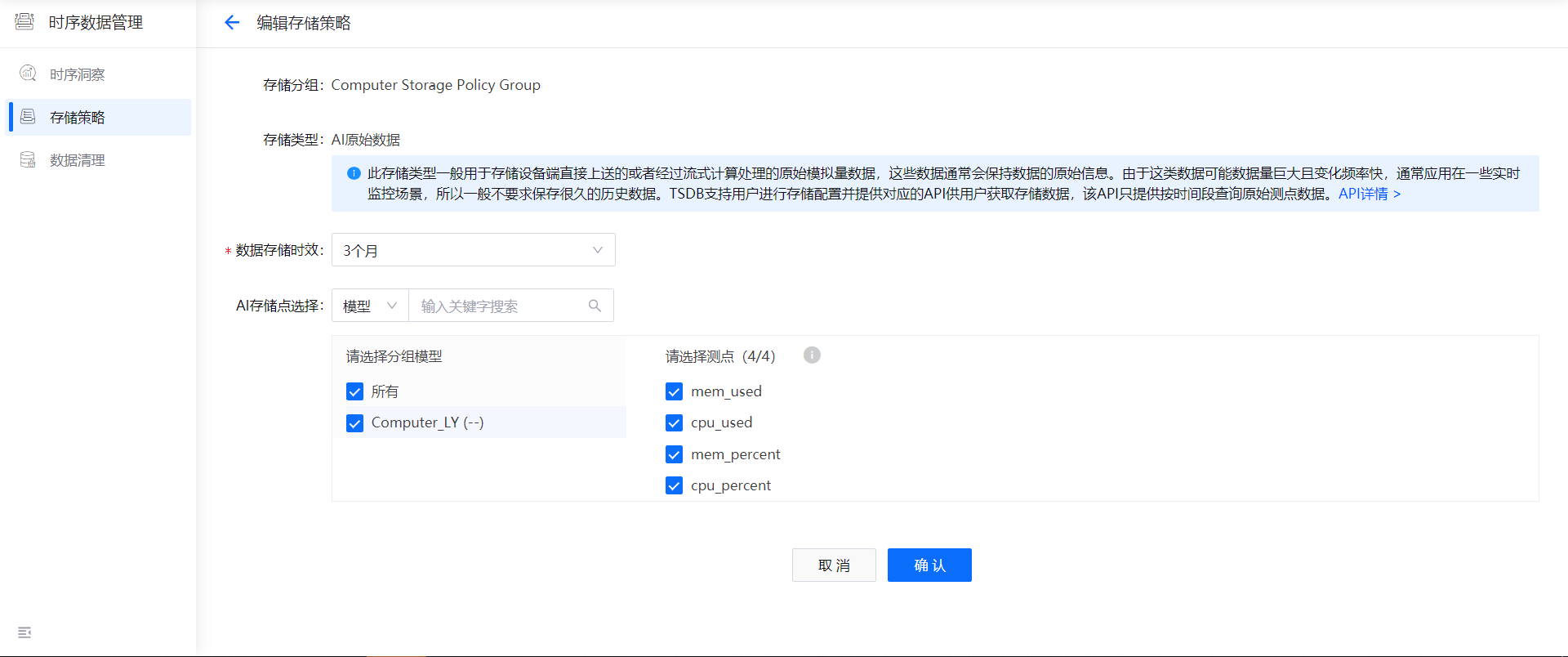Uncheck the Computer_LY (--) checkbox
This screenshot has width=1568, height=657.
[354, 423]
